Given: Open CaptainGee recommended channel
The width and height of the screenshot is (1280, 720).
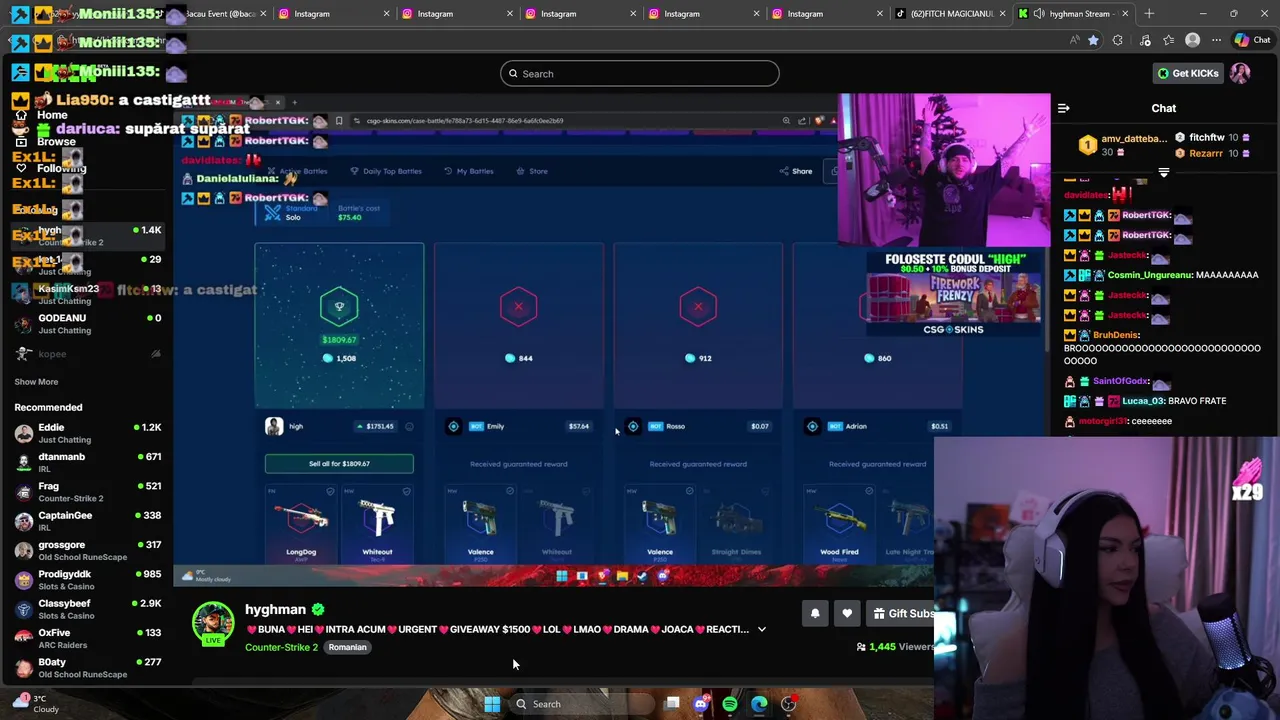Looking at the screenshot, I should coord(87,521).
